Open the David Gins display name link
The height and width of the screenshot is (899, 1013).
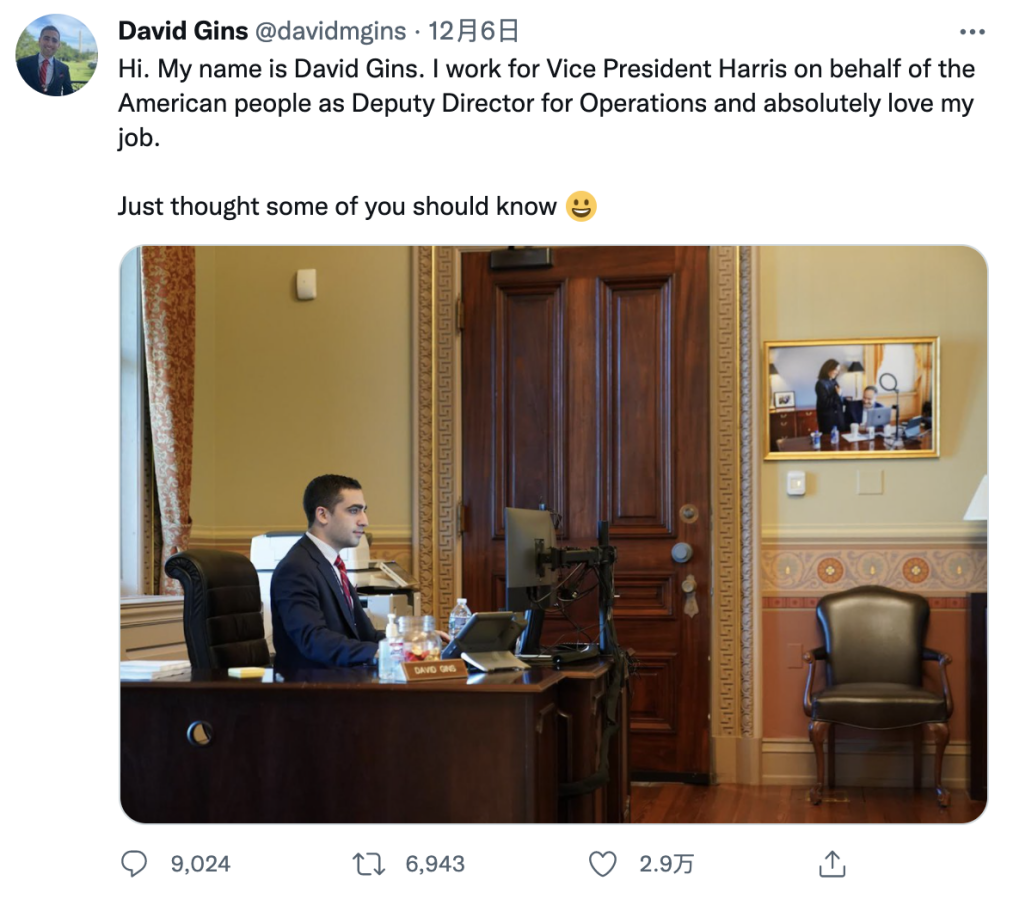click(183, 31)
